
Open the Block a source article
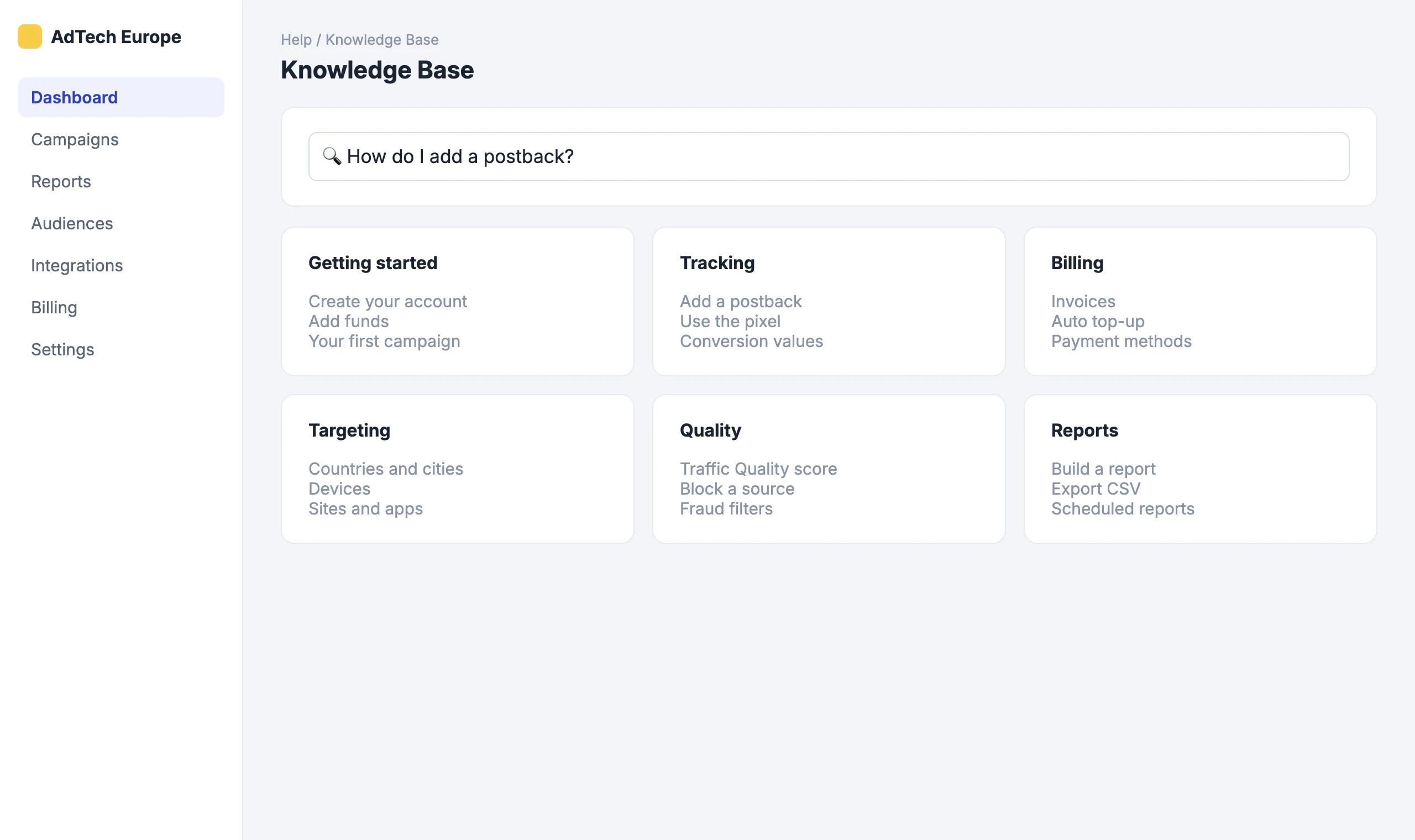737,489
